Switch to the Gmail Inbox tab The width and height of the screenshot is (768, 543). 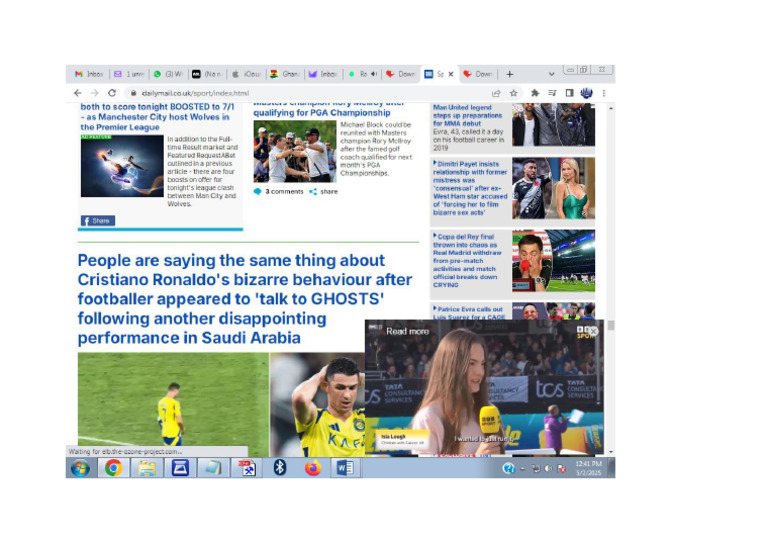[x=89, y=74]
